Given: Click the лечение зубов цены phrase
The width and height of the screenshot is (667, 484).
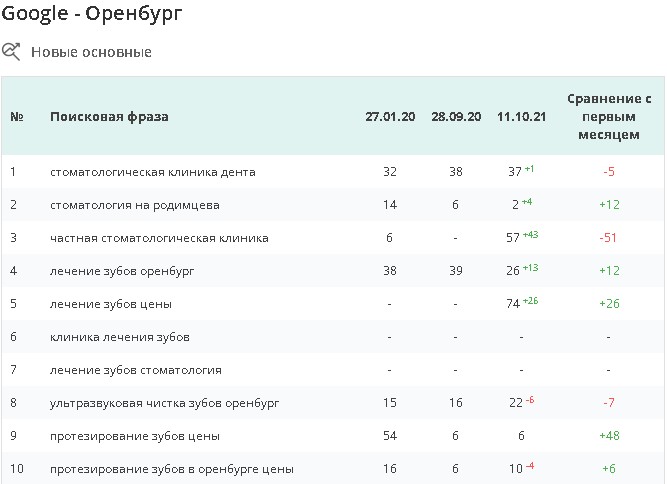Looking at the screenshot, I should [x=110, y=304].
